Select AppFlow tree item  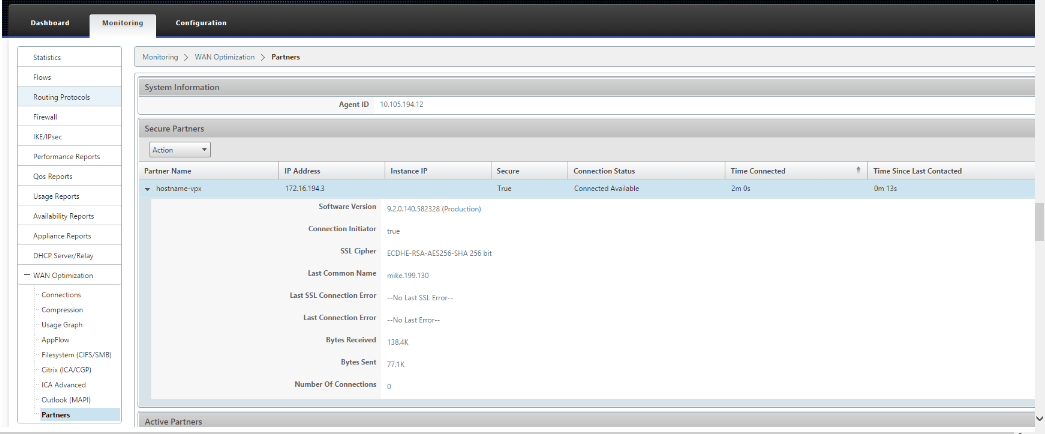click(x=55, y=340)
